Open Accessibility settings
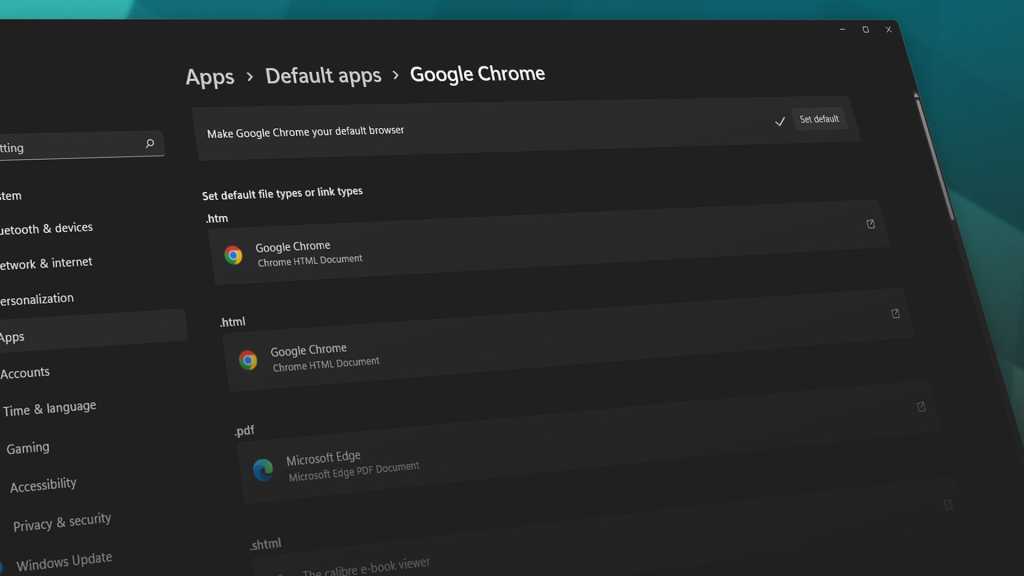The image size is (1024, 576). 43,485
